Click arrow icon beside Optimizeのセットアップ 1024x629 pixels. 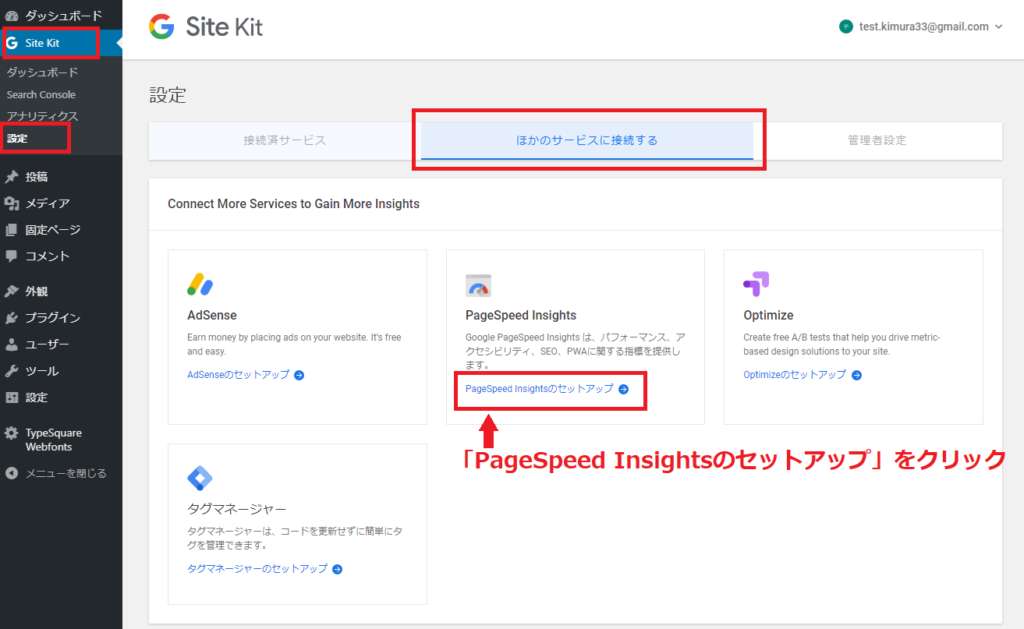tap(857, 375)
